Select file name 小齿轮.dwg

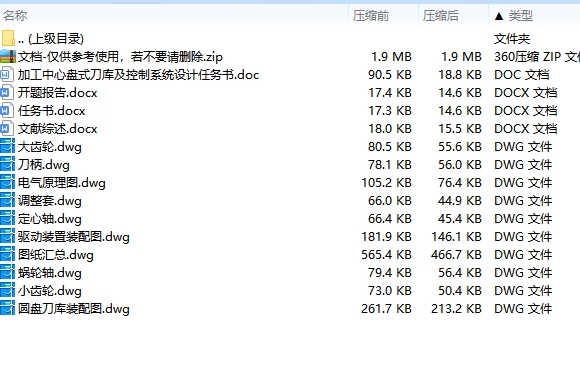tap(50, 291)
